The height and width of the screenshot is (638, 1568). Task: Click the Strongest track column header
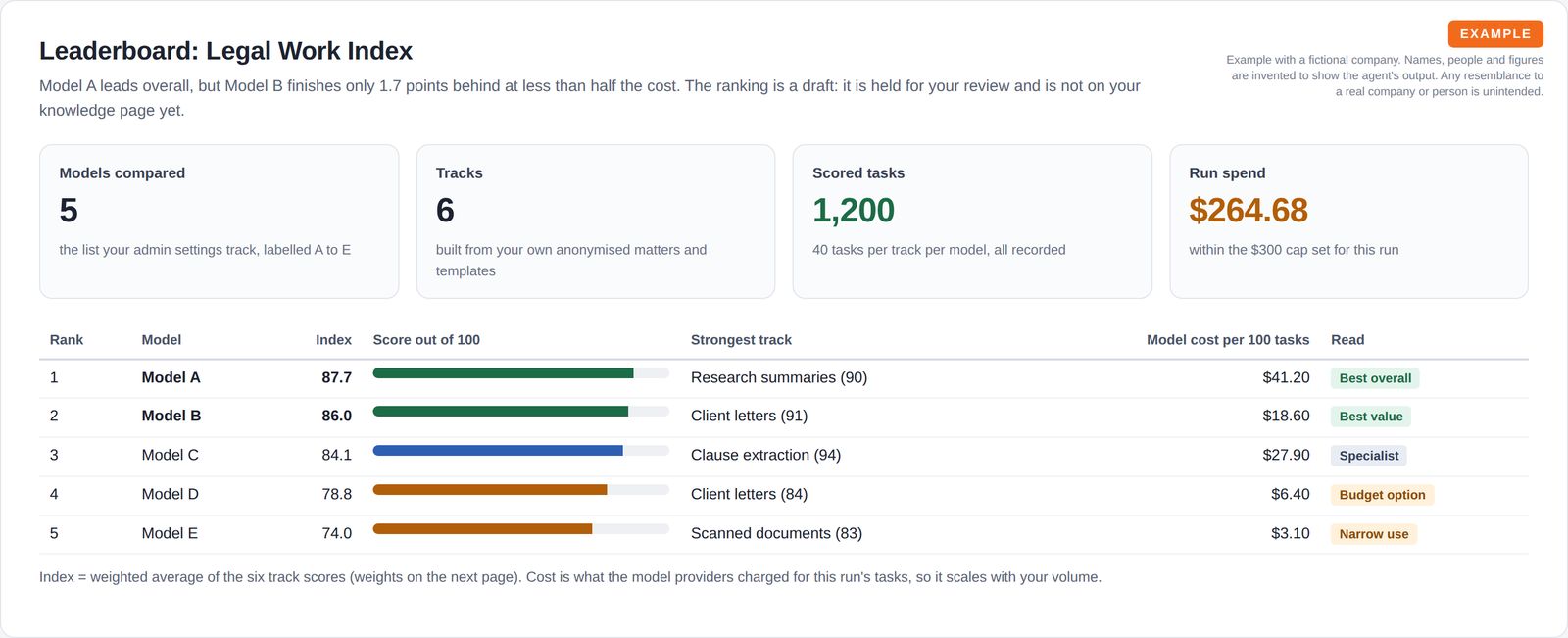tap(741, 340)
